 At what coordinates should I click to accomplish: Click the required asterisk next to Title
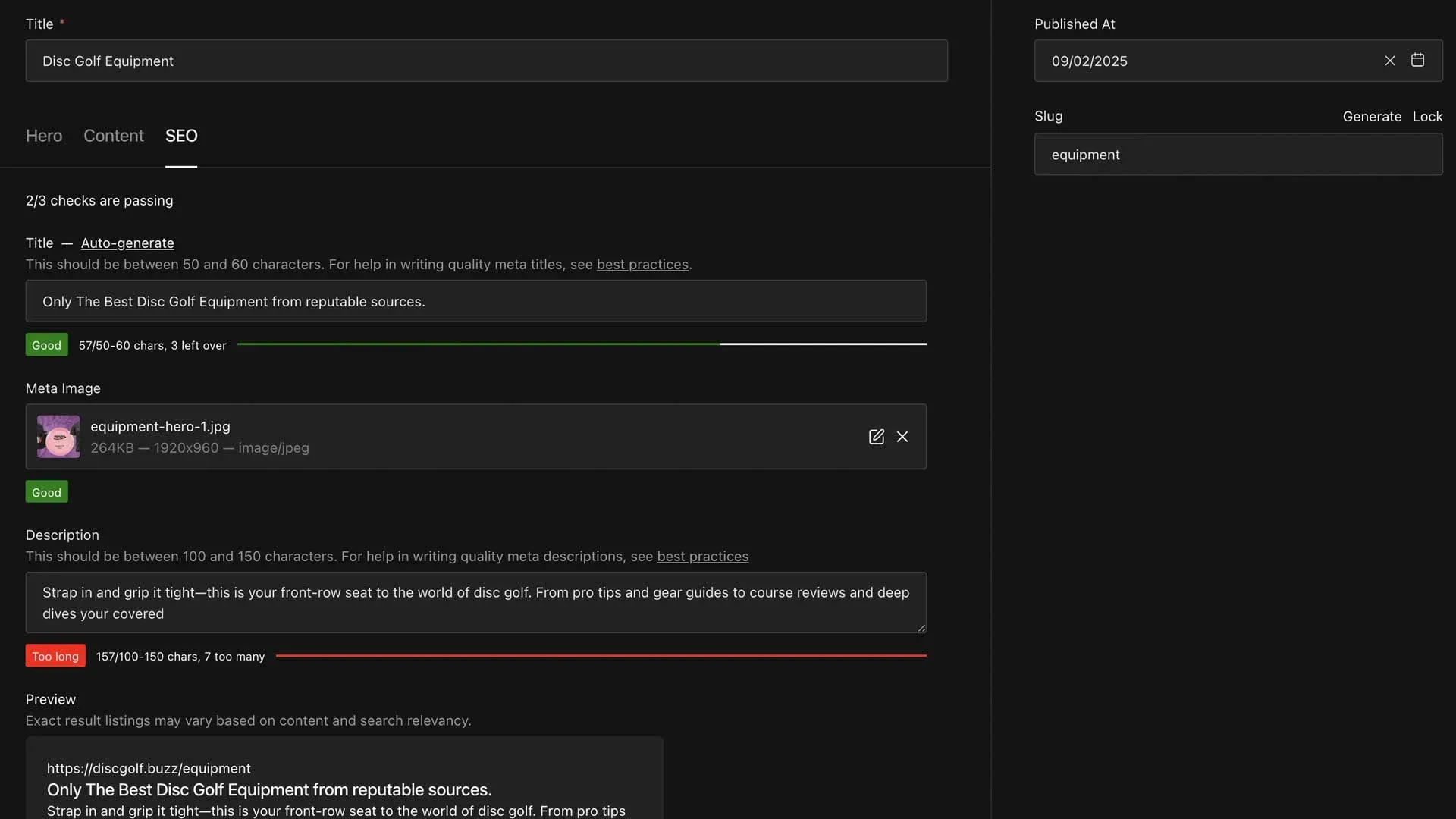(61, 20)
